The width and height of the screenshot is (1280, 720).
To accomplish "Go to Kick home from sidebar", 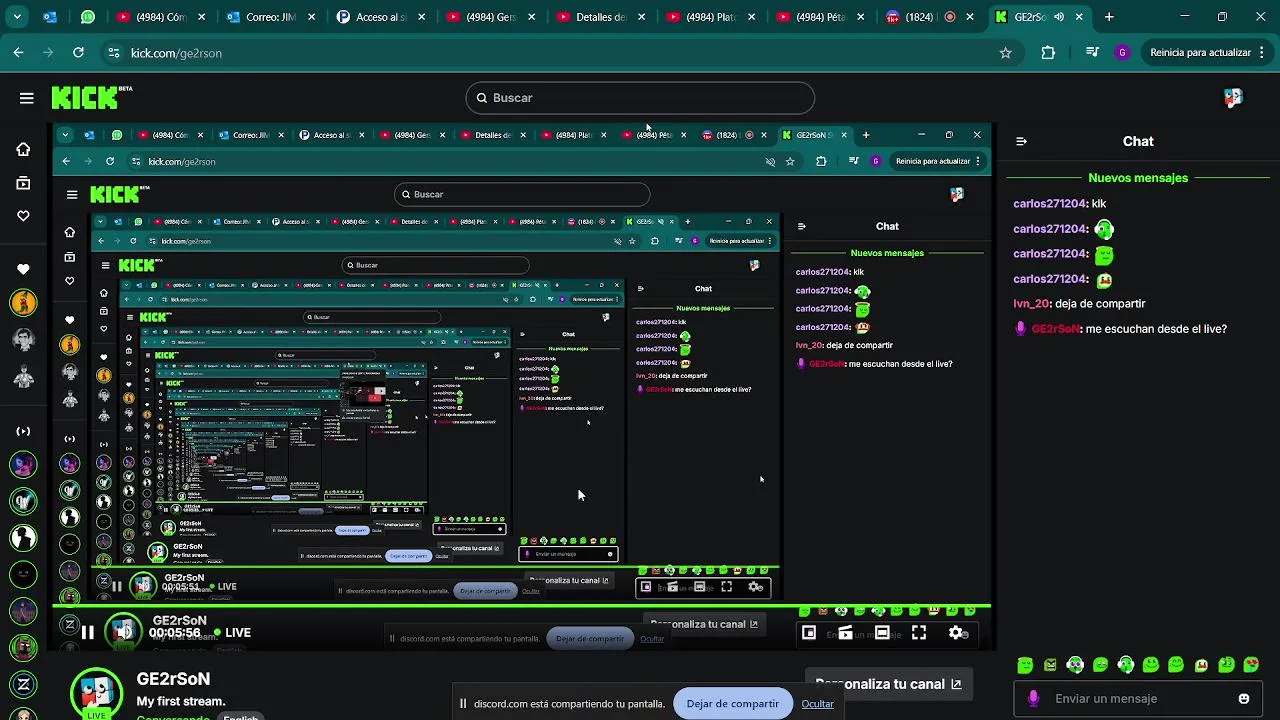I will pos(23,149).
